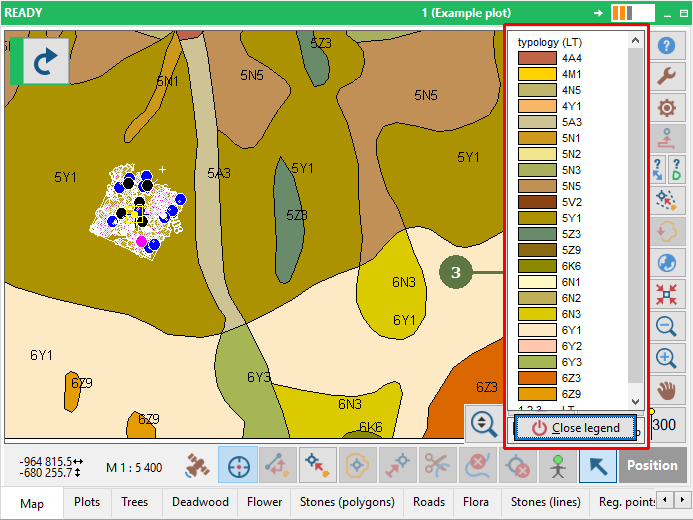Click the 5V2 brown legend swatch
This screenshot has width=693, height=520.
click(535, 202)
